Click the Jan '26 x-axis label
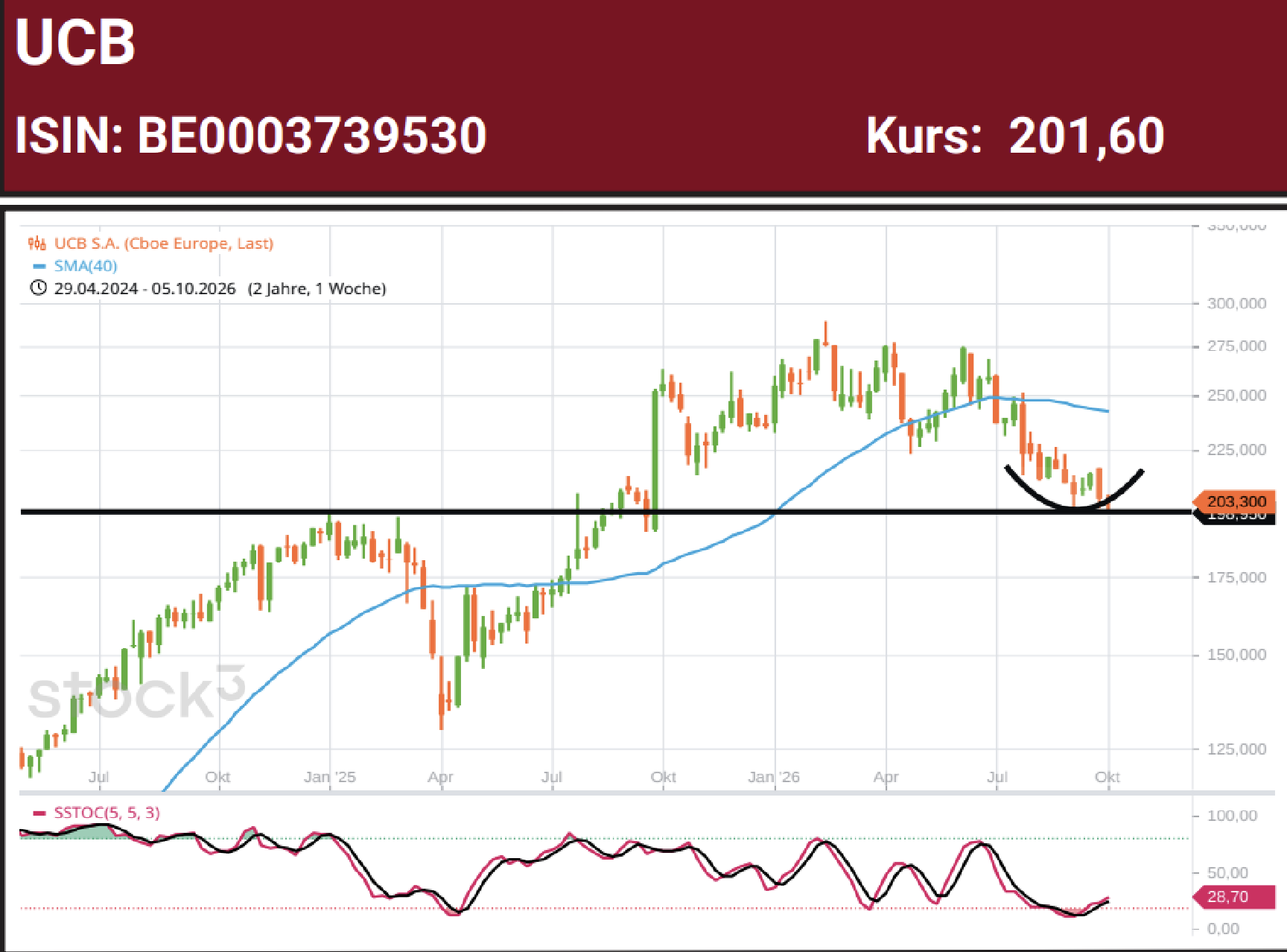 [774, 777]
